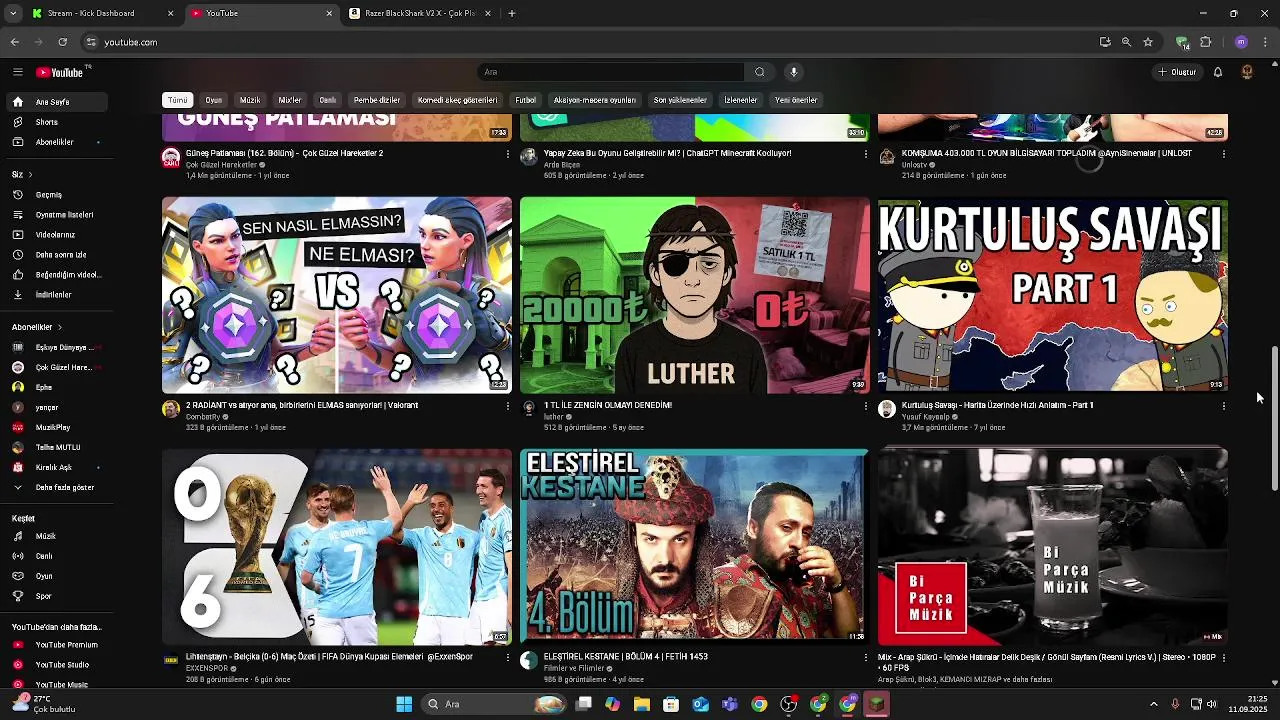
Task: Open the YouTube hamburger guide menu
Action: 17,72
